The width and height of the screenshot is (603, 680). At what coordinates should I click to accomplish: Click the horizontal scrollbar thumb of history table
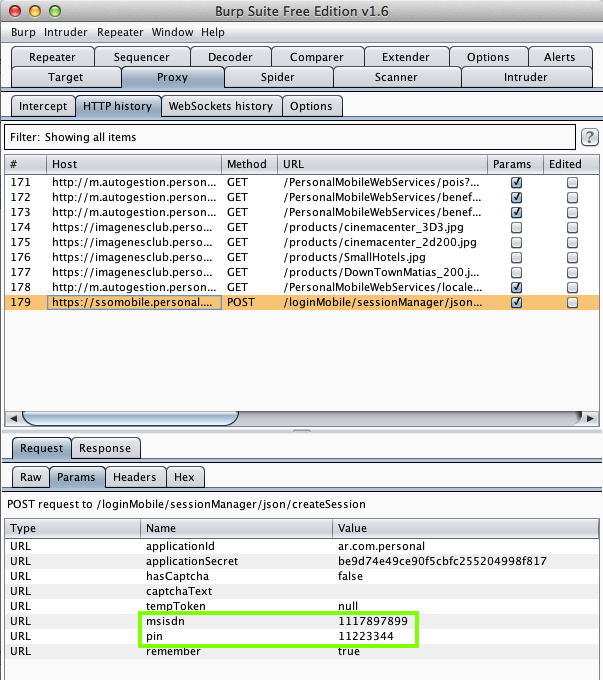tap(130, 418)
